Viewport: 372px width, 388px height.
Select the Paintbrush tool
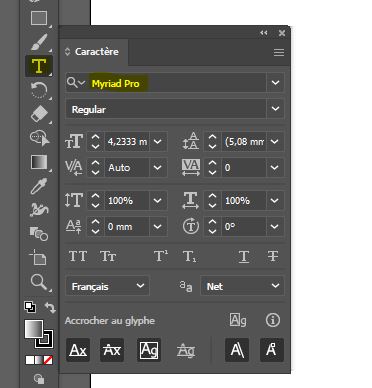point(39,42)
